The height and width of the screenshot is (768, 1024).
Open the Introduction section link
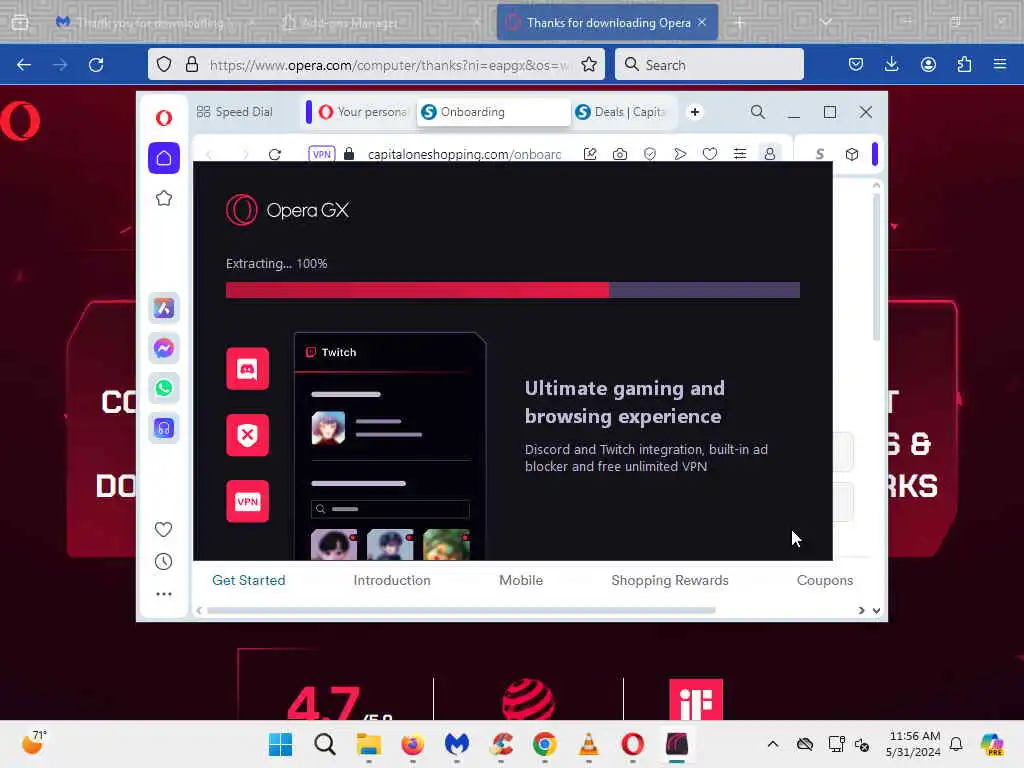(392, 581)
